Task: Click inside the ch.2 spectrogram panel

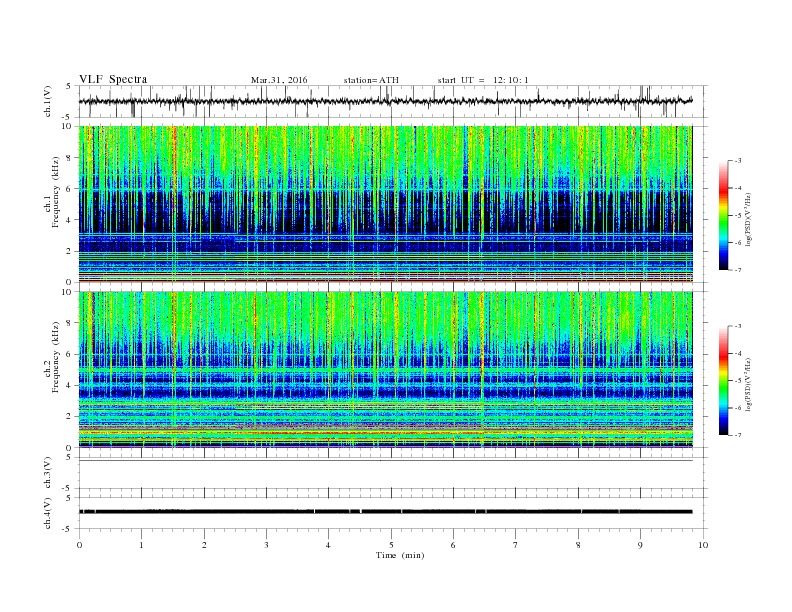Action: (x=385, y=369)
